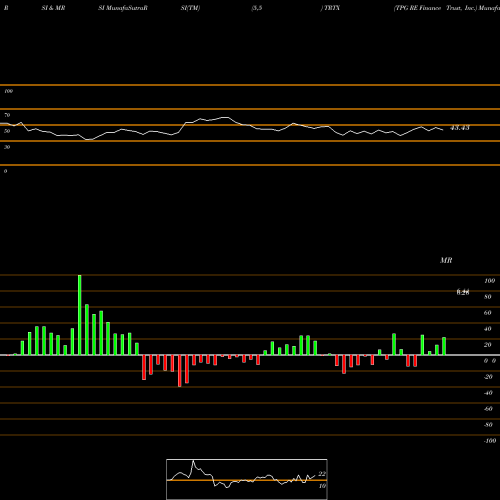
Task: Click the last green bar in MR histogram
Action: point(444,346)
